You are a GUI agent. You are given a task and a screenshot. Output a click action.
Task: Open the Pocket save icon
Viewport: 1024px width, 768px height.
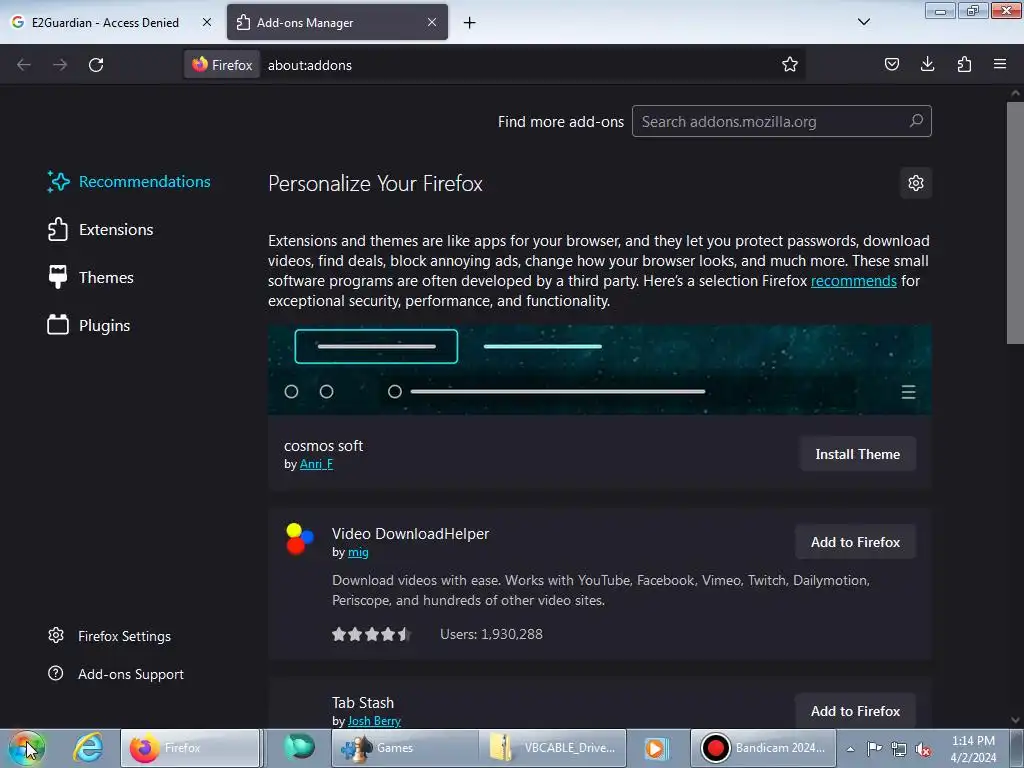(891, 64)
